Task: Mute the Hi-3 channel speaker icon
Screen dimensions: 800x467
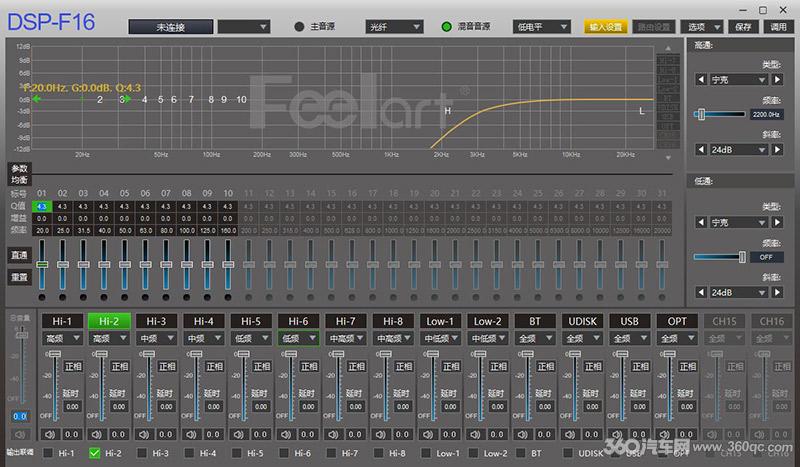Action: point(144,434)
